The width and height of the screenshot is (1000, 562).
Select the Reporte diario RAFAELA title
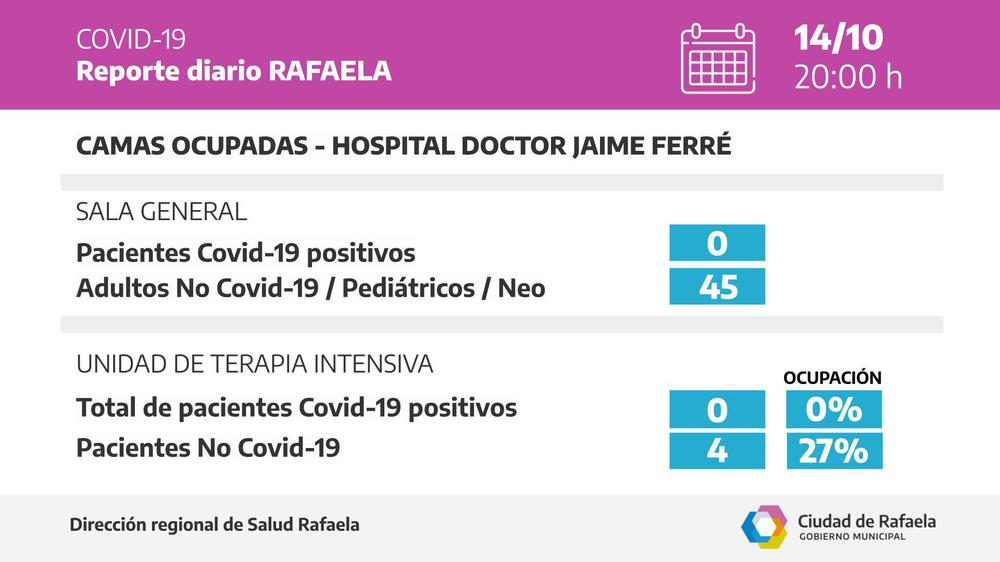click(234, 72)
